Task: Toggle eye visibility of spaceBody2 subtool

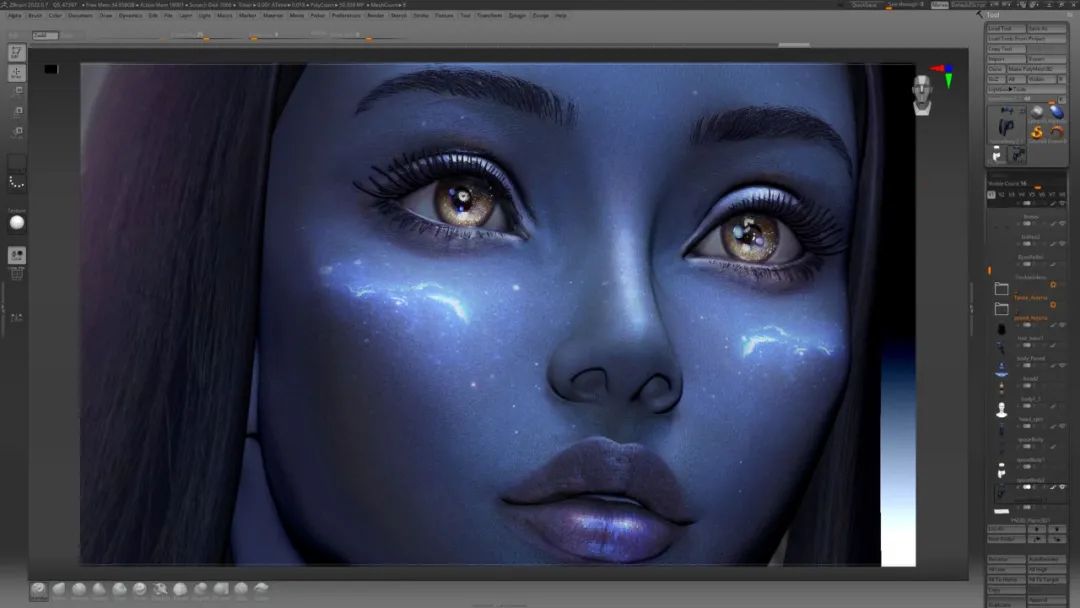Action: tap(1062, 487)
